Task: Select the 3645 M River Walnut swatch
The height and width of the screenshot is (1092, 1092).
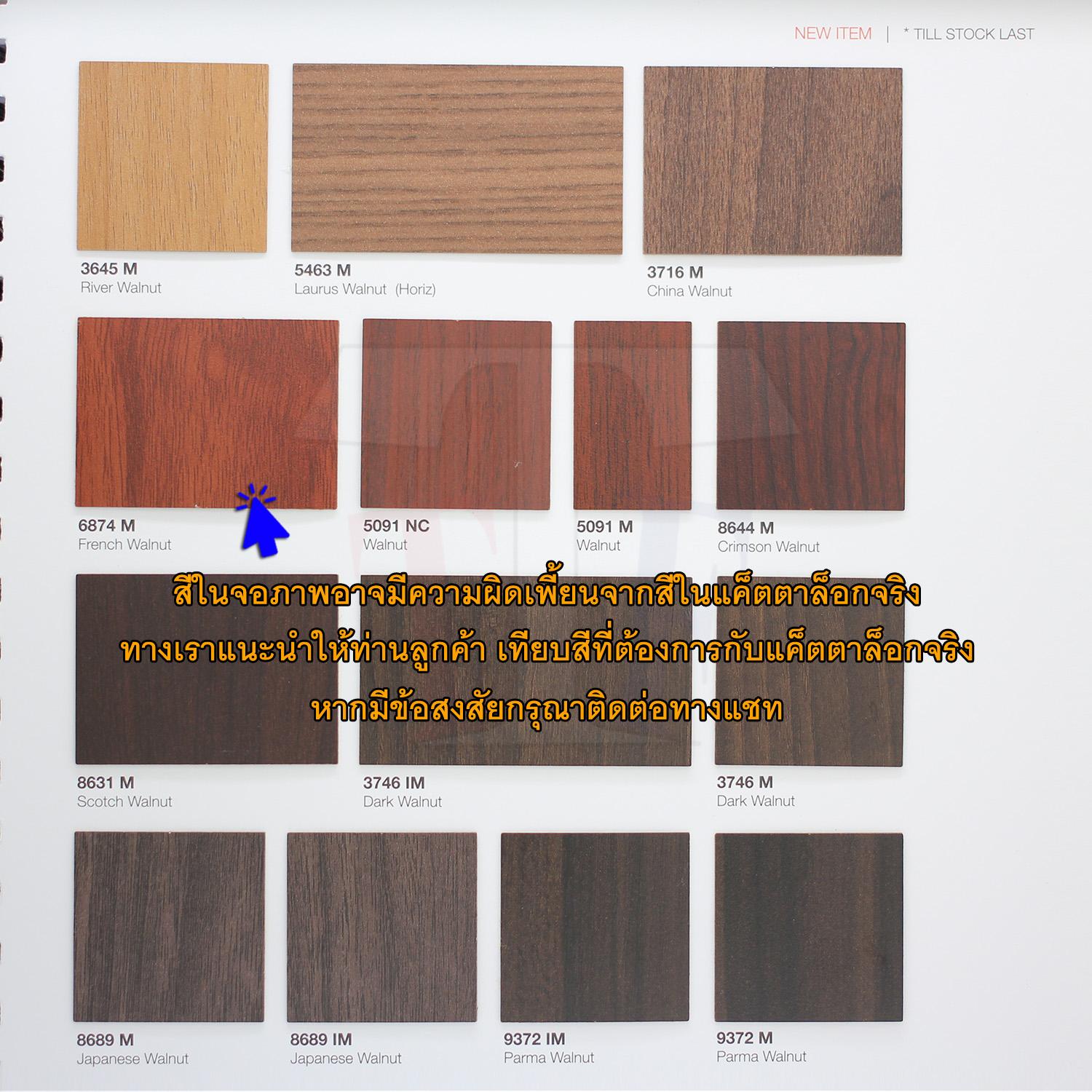Action: [x=171, y=157]
